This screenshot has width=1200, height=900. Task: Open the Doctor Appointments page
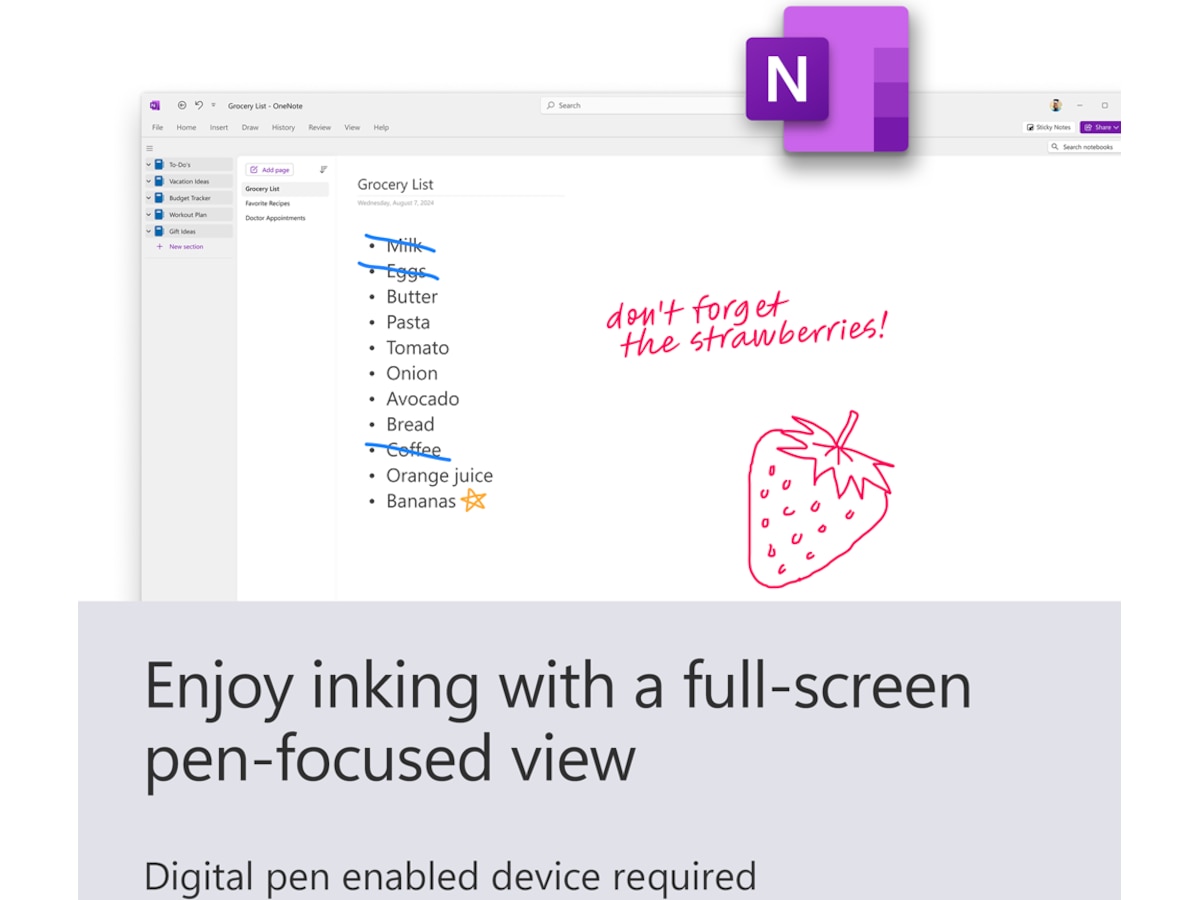(x=277, y=218)
